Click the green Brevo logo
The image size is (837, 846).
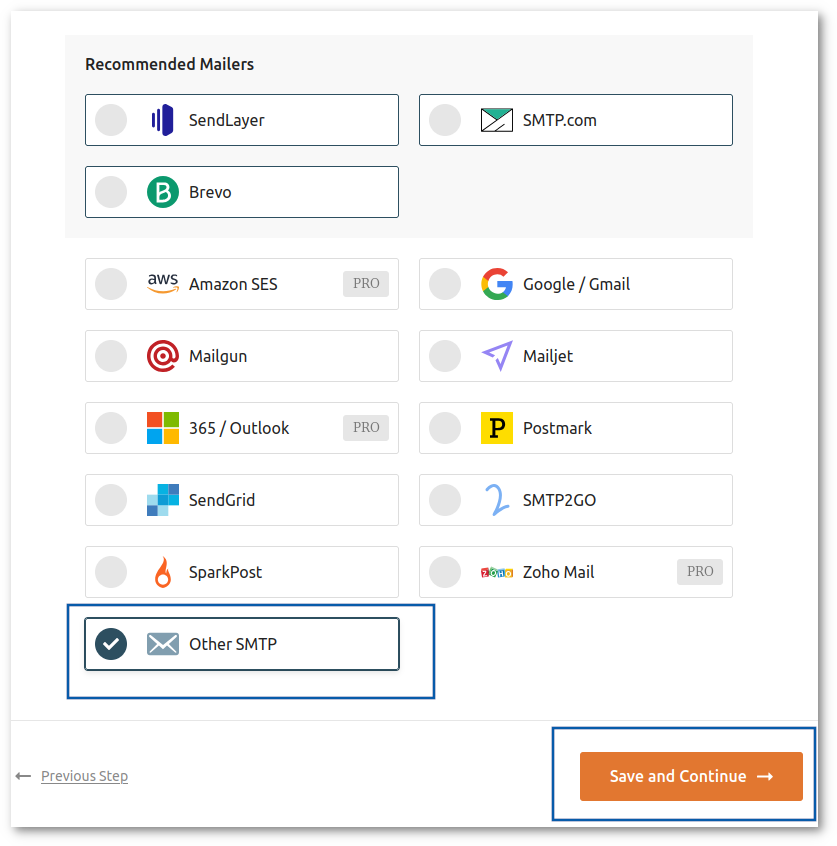(x=162, y=192)
